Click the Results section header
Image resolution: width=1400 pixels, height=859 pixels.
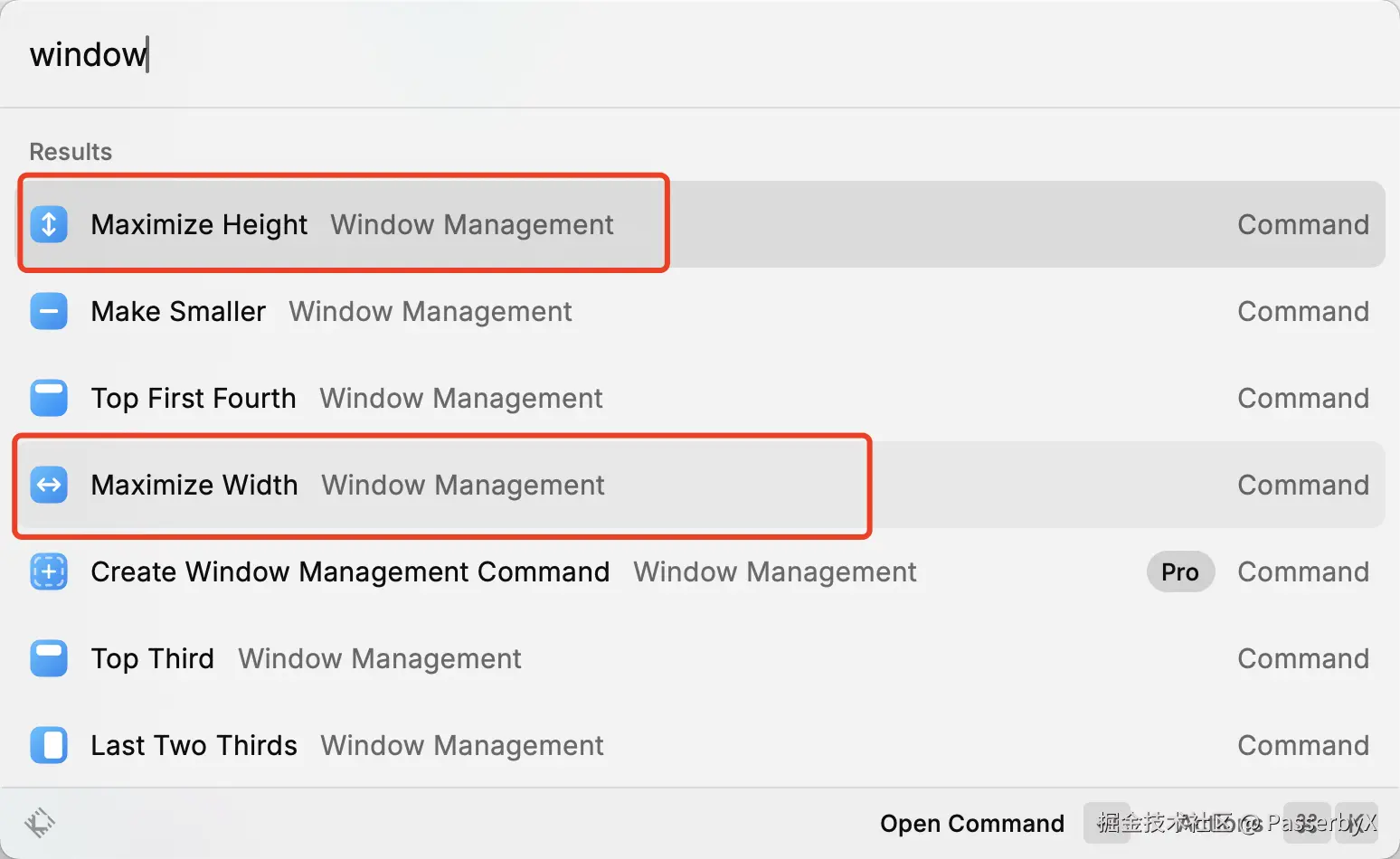[71, 151]
